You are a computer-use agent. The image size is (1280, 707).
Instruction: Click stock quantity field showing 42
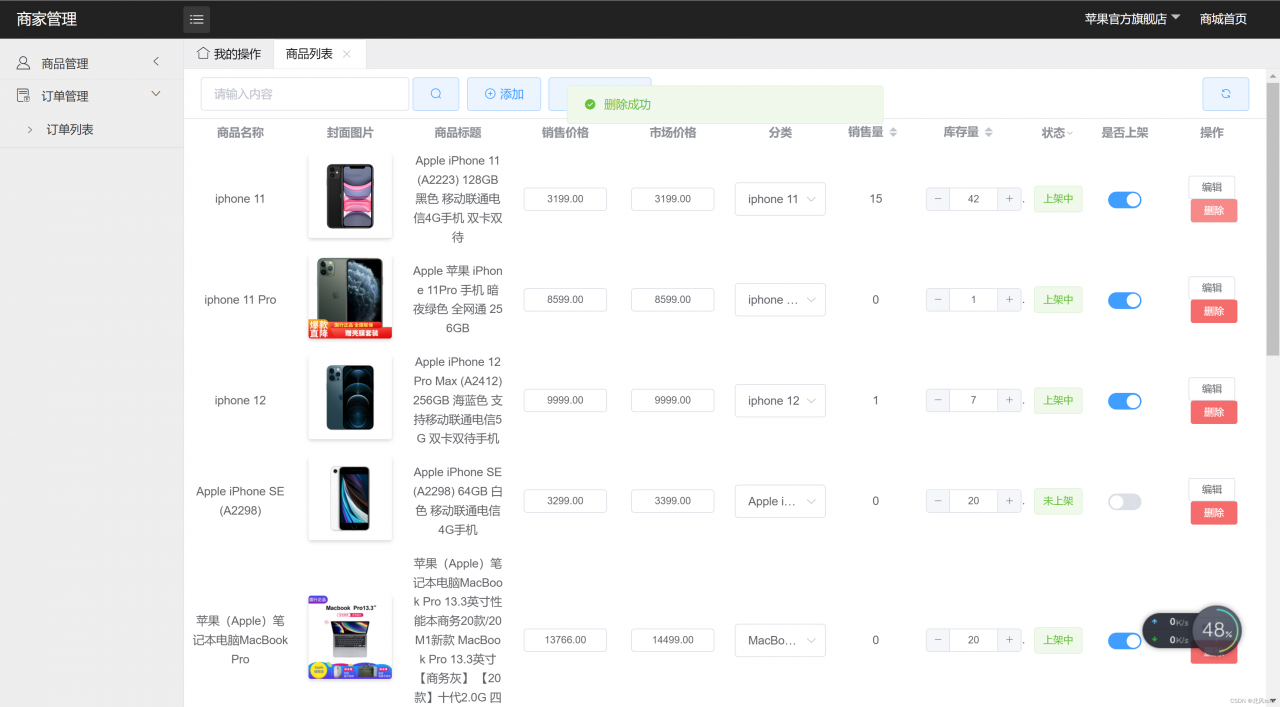[x=974, y=199]
